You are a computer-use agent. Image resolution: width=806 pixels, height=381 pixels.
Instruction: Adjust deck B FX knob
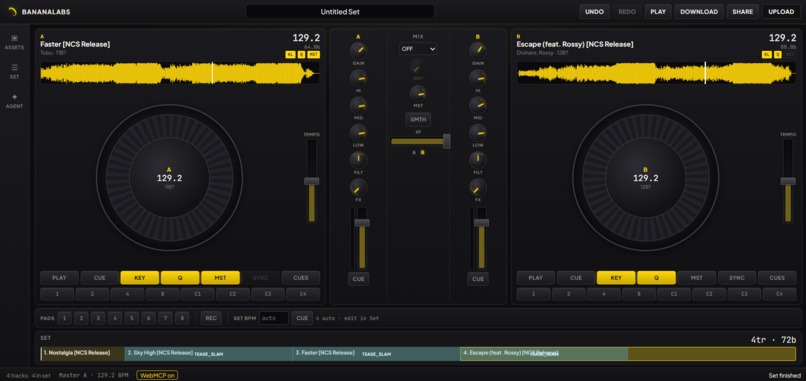(x=478, y=188)
